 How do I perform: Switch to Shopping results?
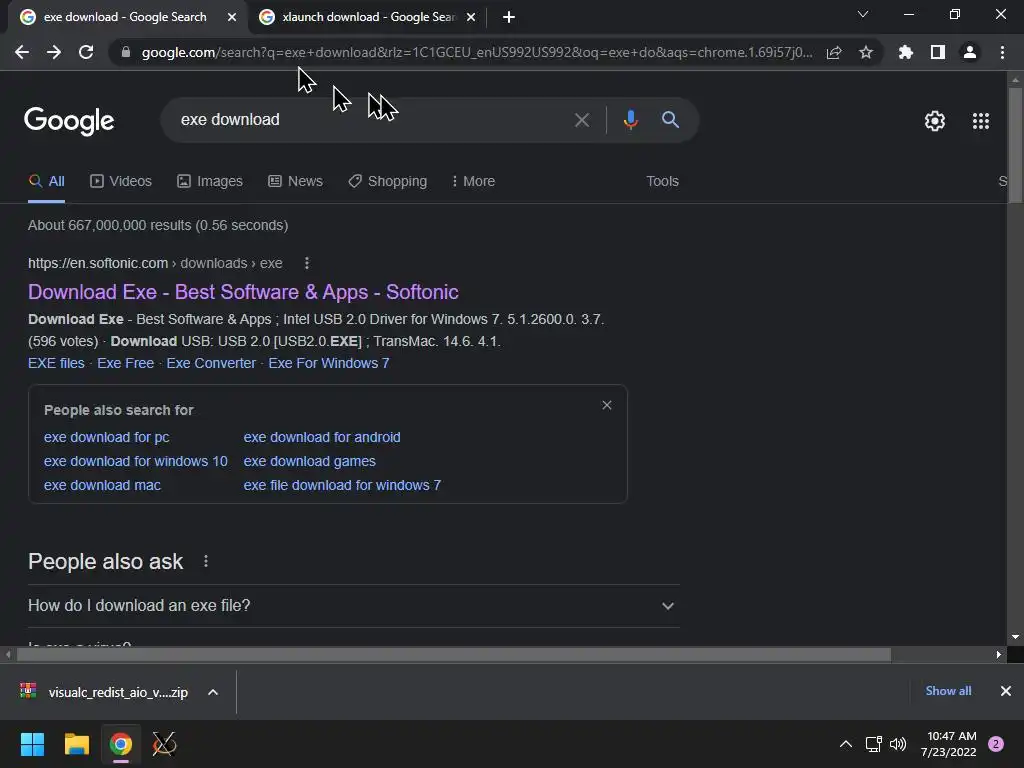[387, 182]
